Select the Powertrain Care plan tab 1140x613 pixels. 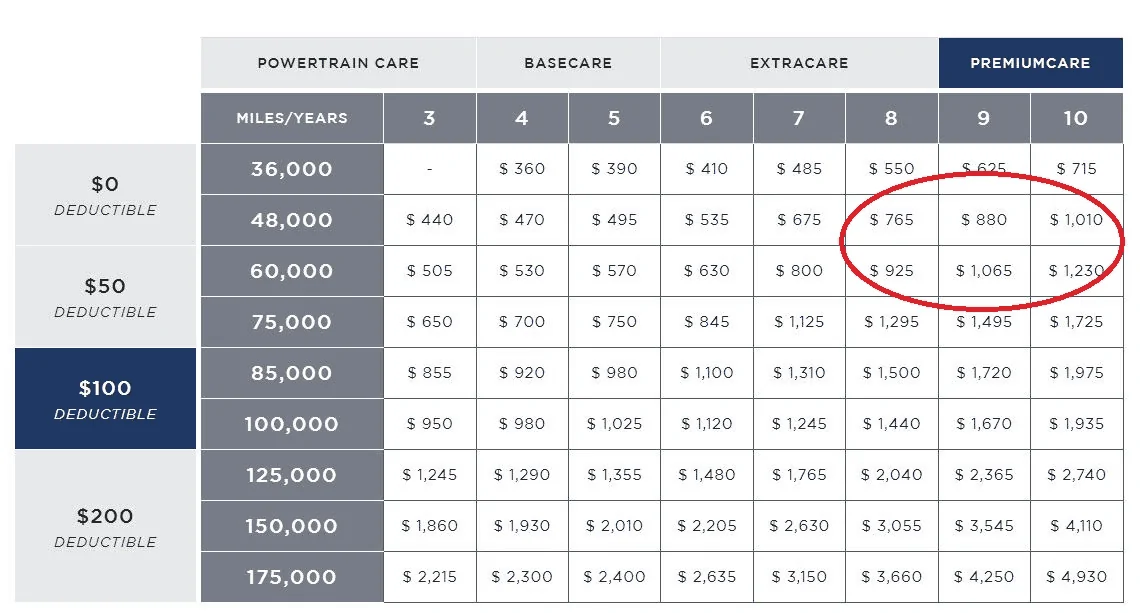click(x=338, y=63)
